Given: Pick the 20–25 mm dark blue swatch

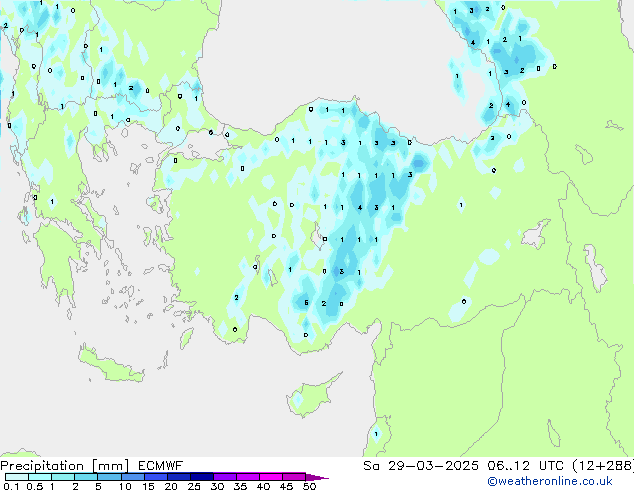Looking at the screenshot, I should (179, 477).
